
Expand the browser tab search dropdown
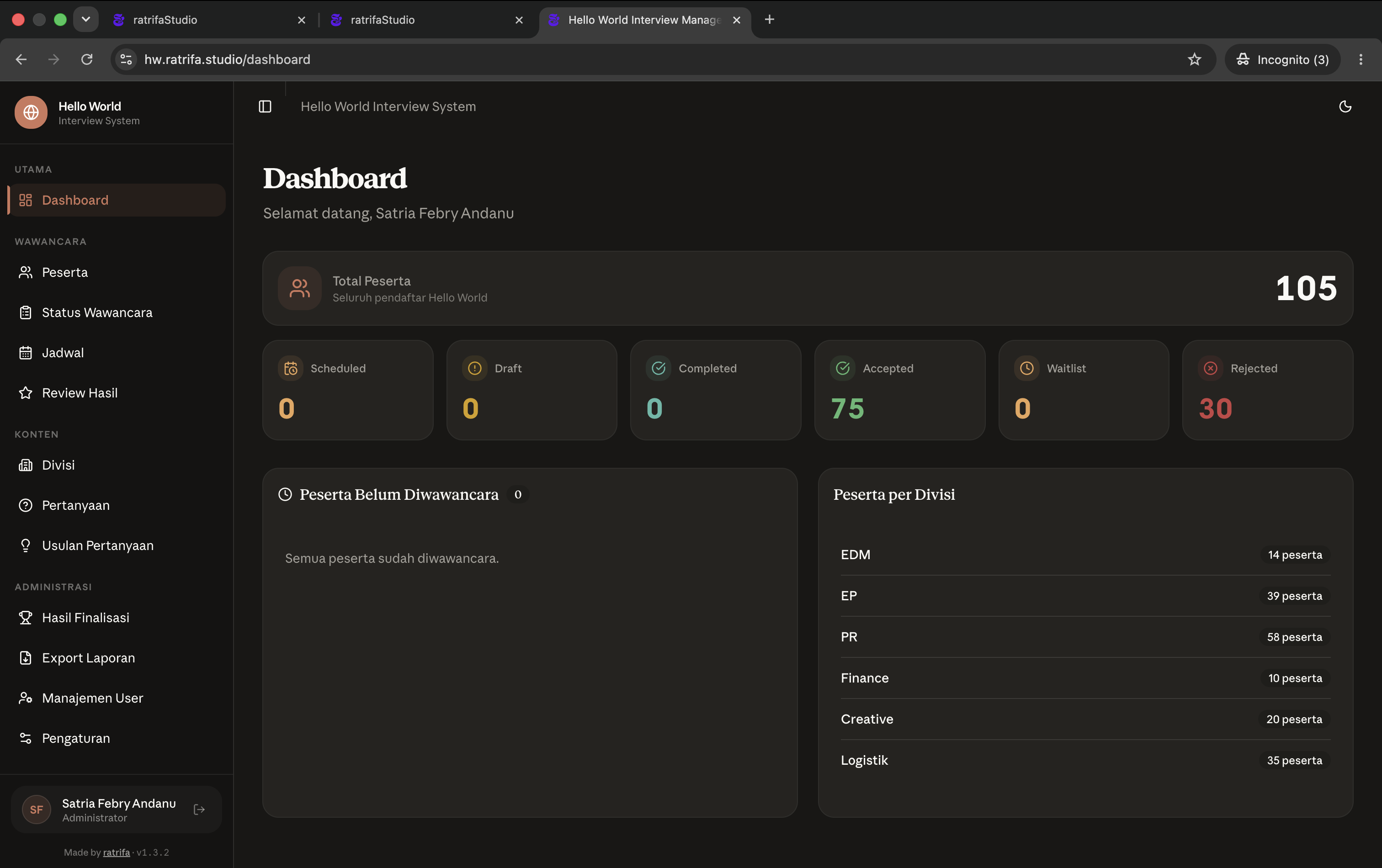tap(85, 20)
